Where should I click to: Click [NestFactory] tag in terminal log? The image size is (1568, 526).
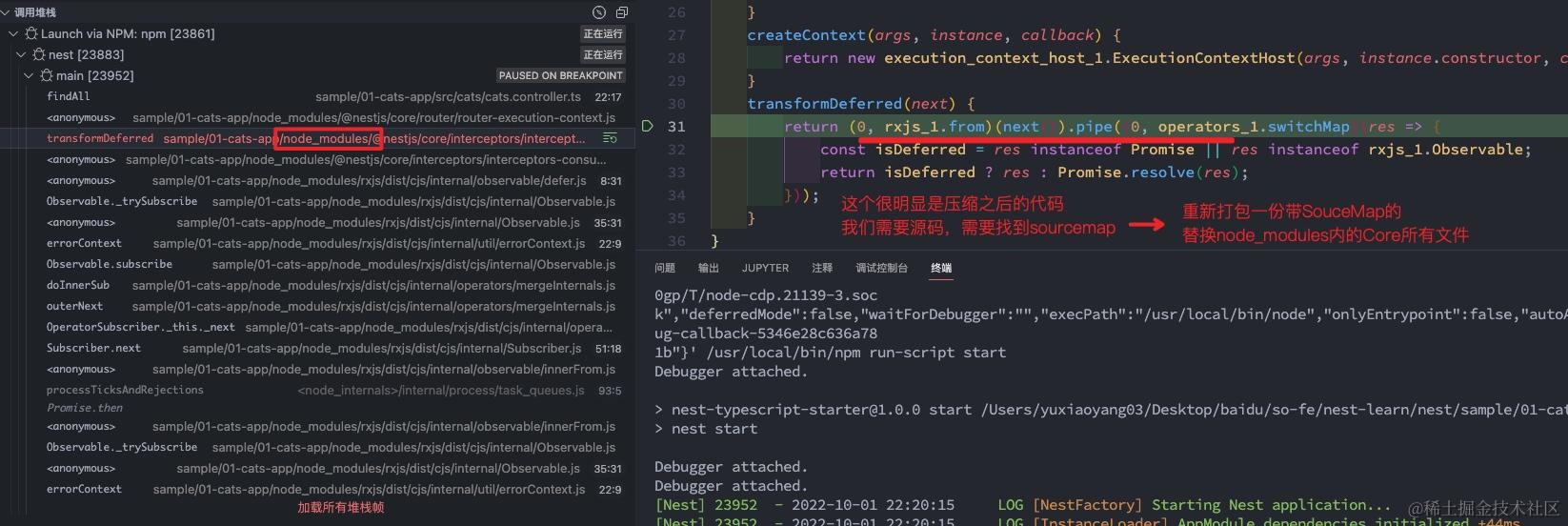tap(1087, 505)
